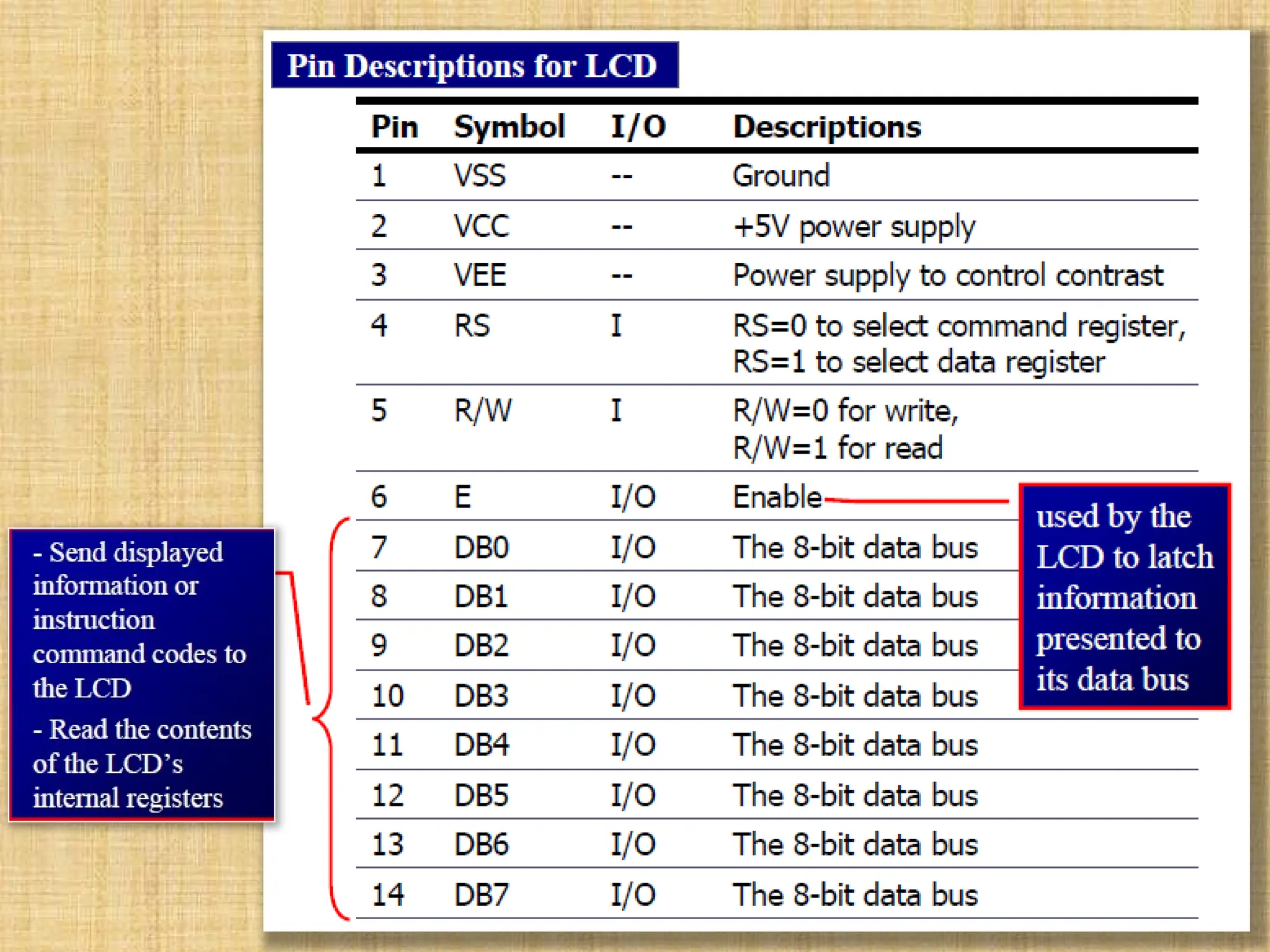Click 'R/W=1 for read' text
Image resolution: width=1270 pixels, height=952 pixels.
click(x=837, y=448)
